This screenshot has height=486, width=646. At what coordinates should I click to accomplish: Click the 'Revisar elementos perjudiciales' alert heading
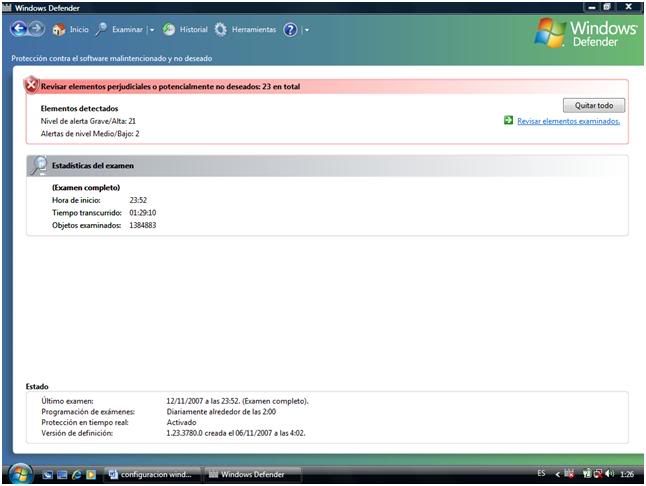click(170, 86)
